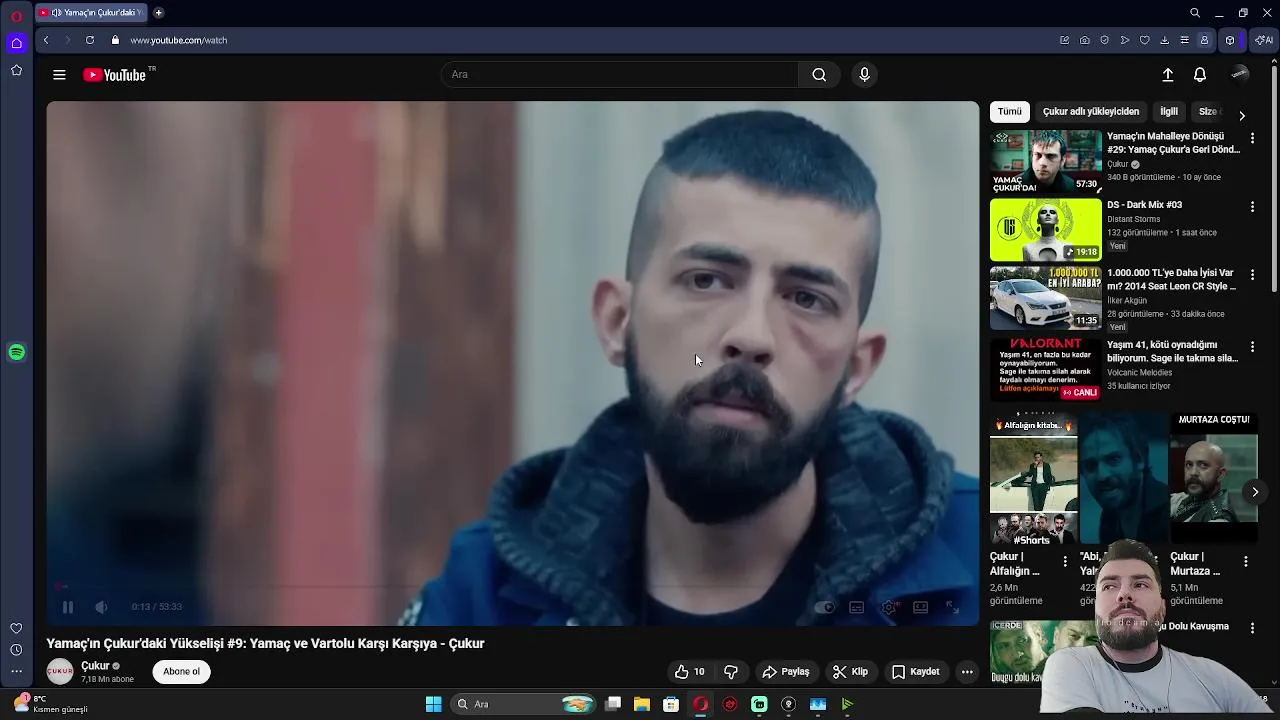This screenshot has width=1280, height=720.
Task: Open options for 'Yaşım 41' live video
Action: coord(1252,347)
